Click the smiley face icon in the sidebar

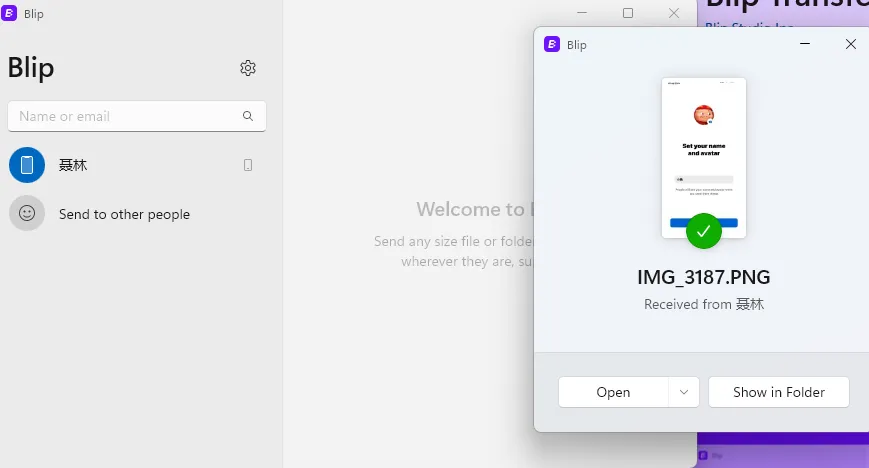(x=27, y=213)
